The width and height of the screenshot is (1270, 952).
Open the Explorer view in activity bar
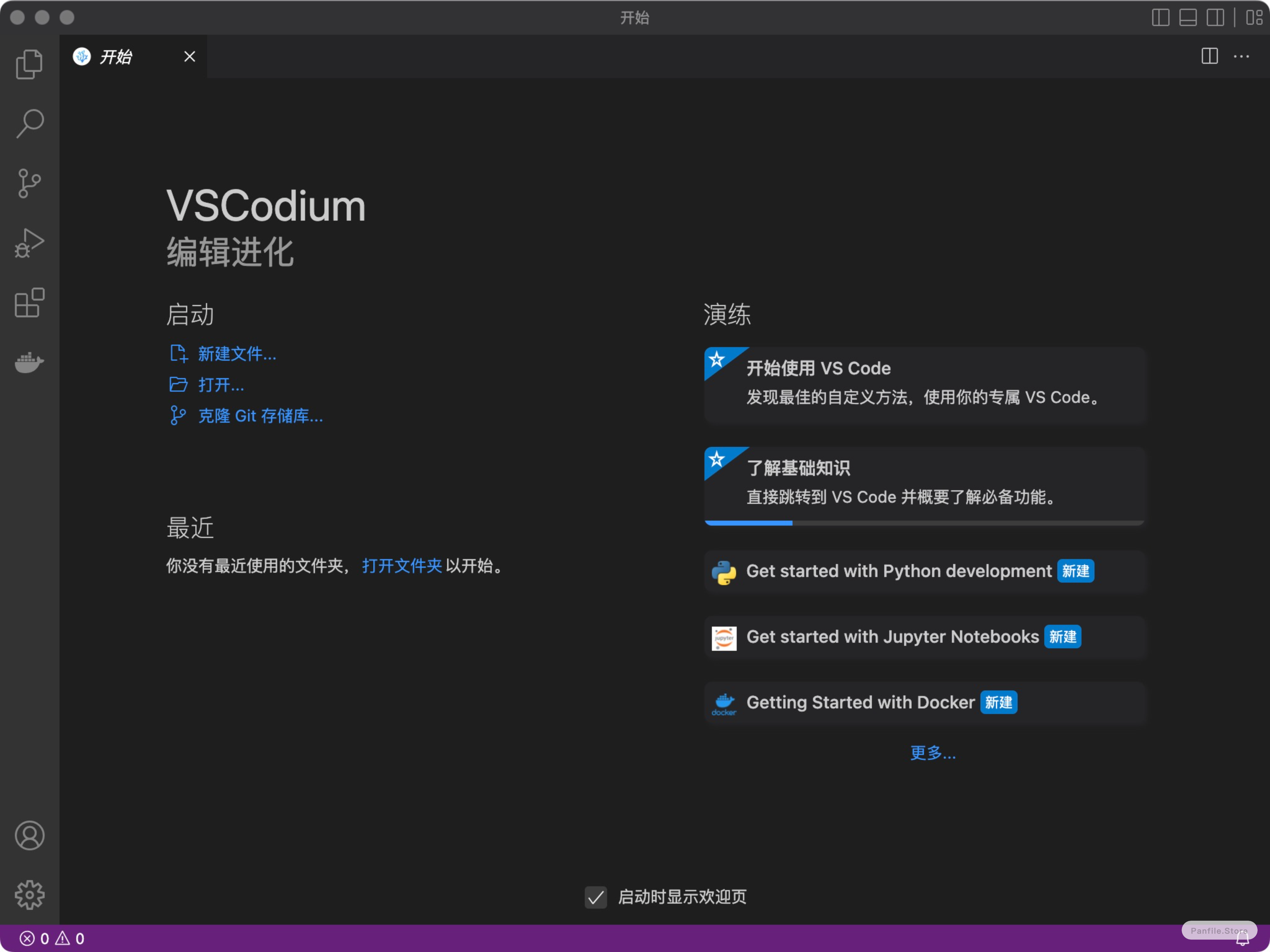click(x=29, y=64)
